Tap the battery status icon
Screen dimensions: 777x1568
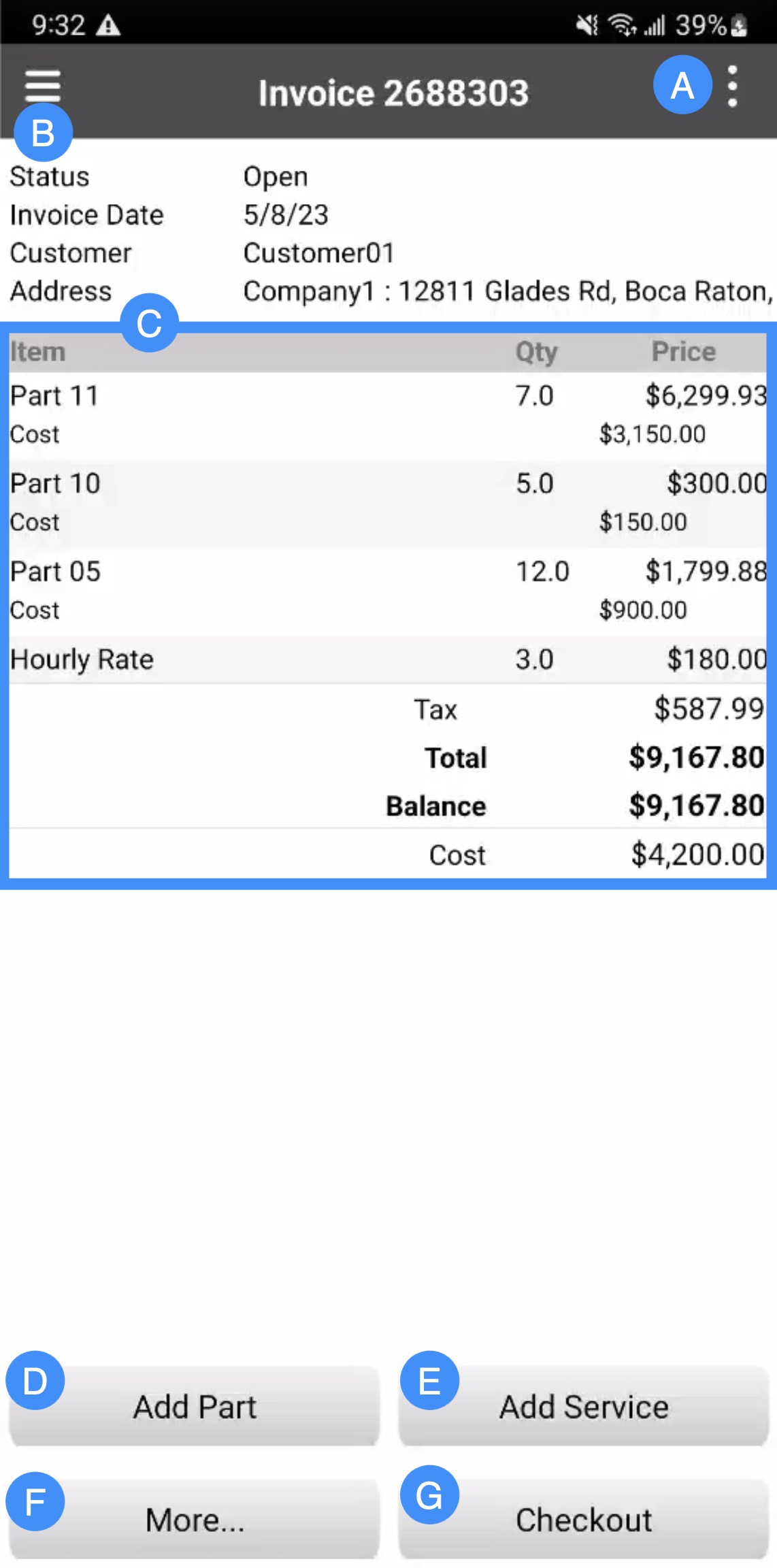click(x=740, y=26)
